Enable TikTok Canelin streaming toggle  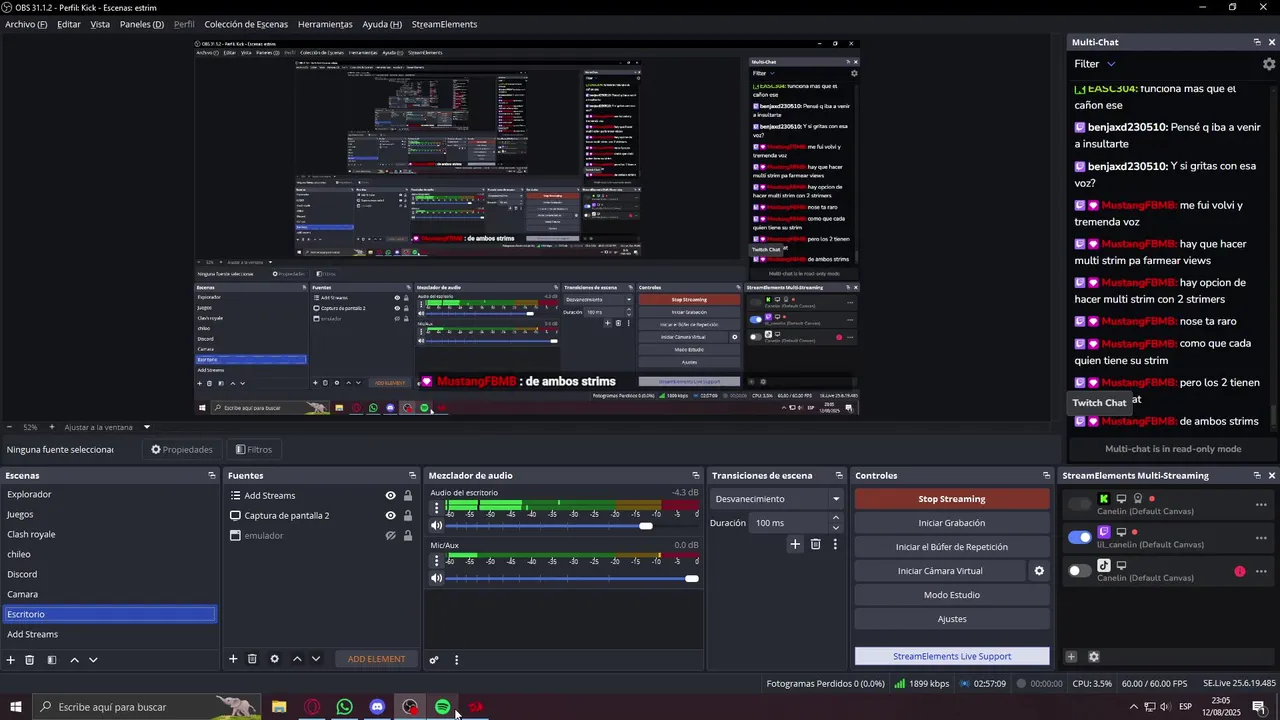click(x=1080, y=571)
